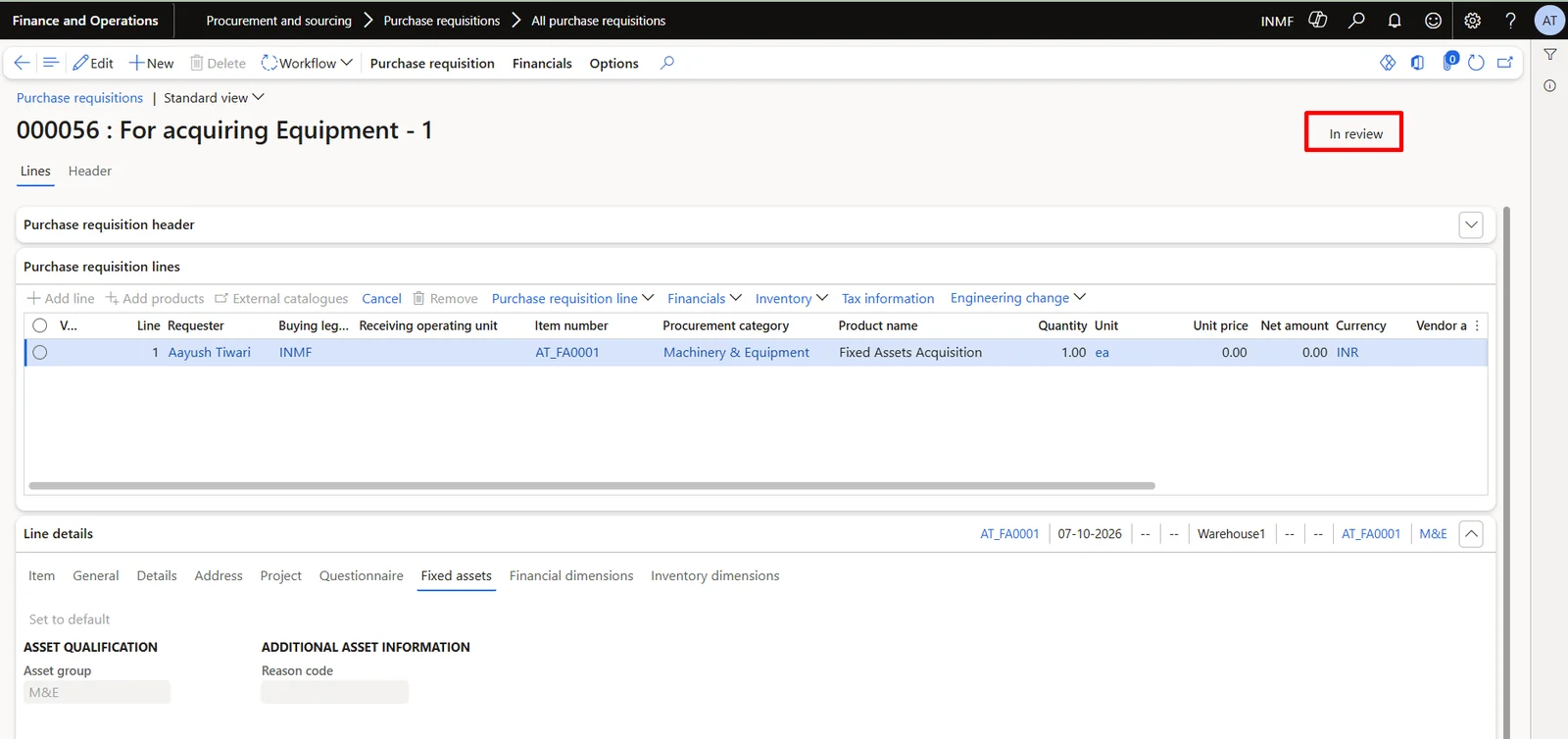Open the Standard view selector
The width and height of the screenshot is (1568, 739).
(x=214, y=98)
